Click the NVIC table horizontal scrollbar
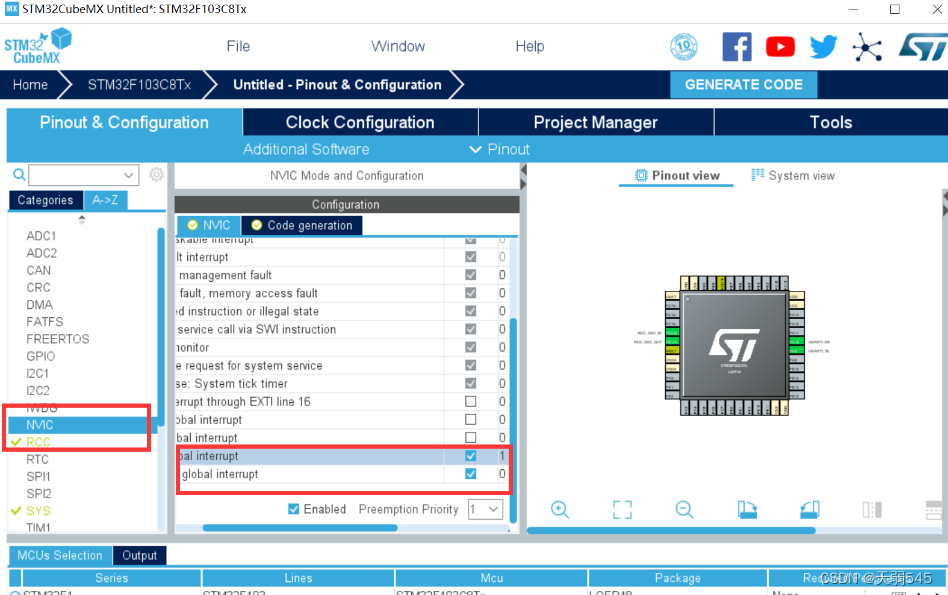Screen dimensions: 948x595 click(x=300, y=528)
